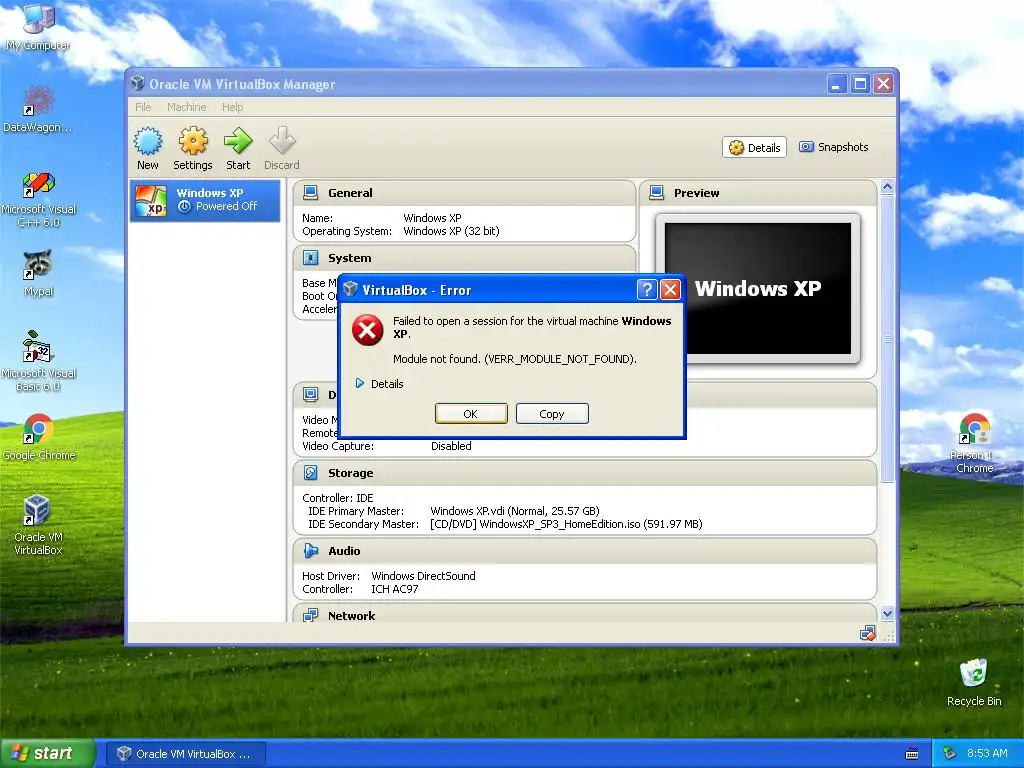Screen dimensions: 1024x768
Task: Click Video Capture Disabled value
Action: click(451, 446)
